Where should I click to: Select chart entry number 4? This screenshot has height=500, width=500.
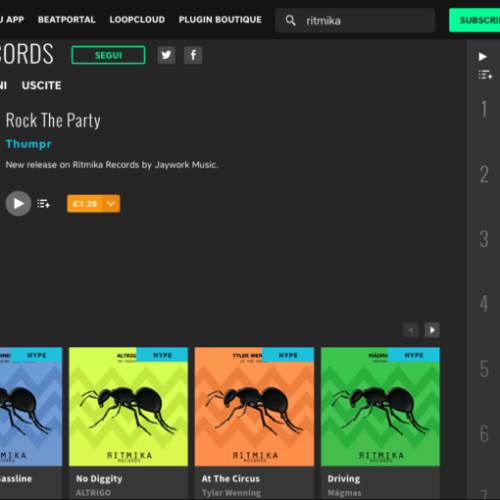tap(484, 303)
